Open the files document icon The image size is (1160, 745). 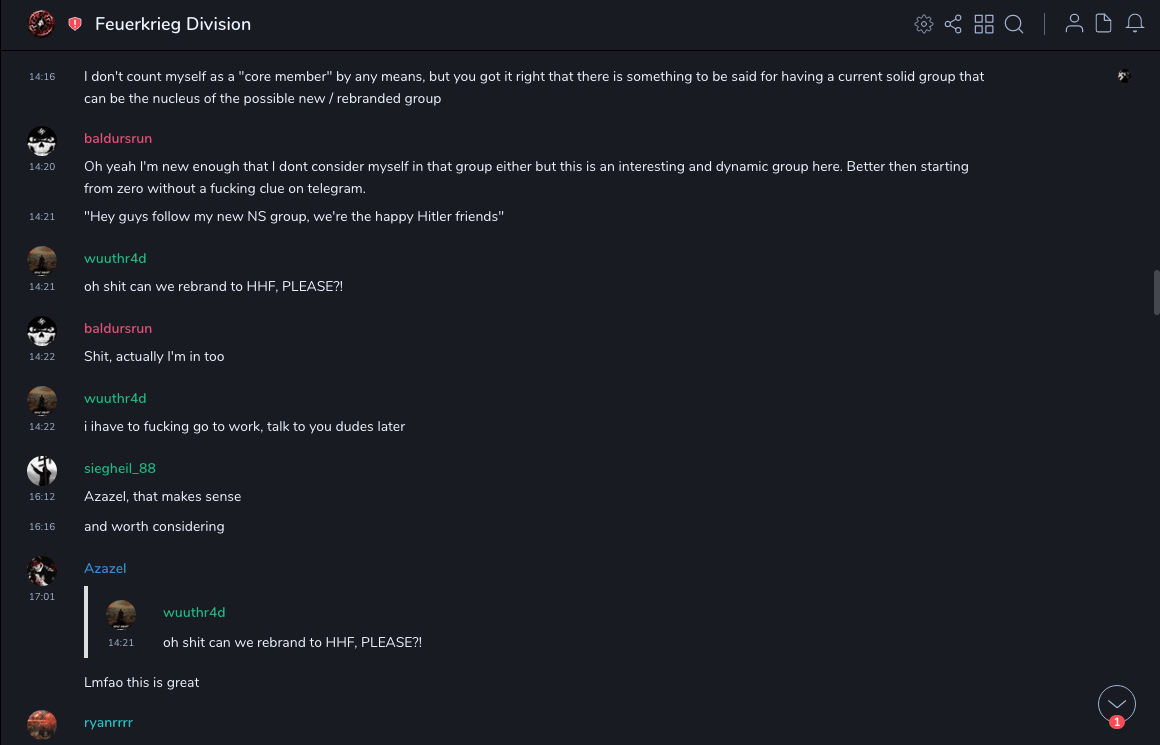click(1104, 24)
